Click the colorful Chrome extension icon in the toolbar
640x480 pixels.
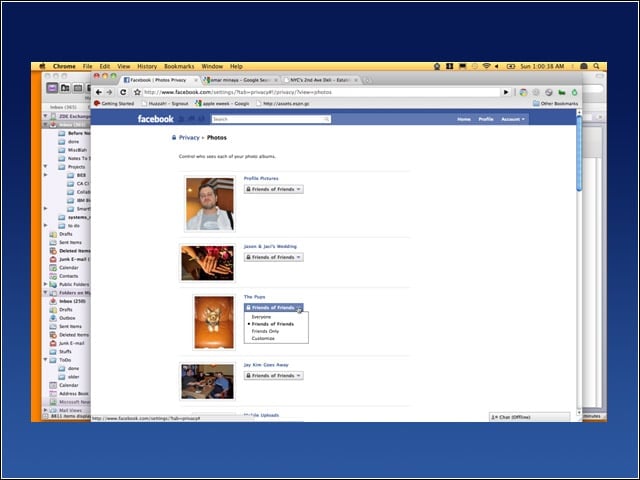point(523,93)
